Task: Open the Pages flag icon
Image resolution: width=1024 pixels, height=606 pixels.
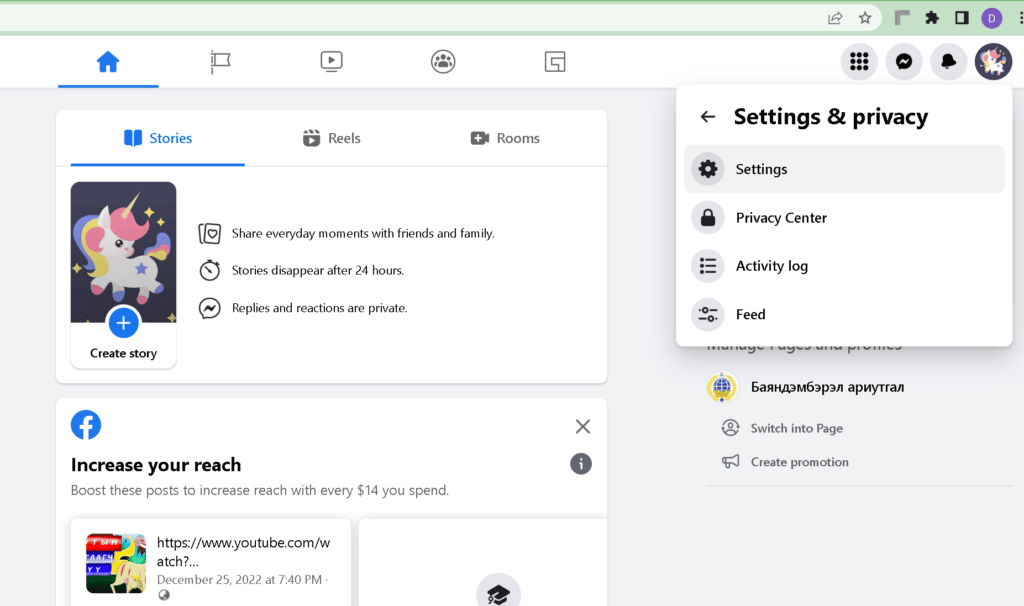Action: (220, 62)
